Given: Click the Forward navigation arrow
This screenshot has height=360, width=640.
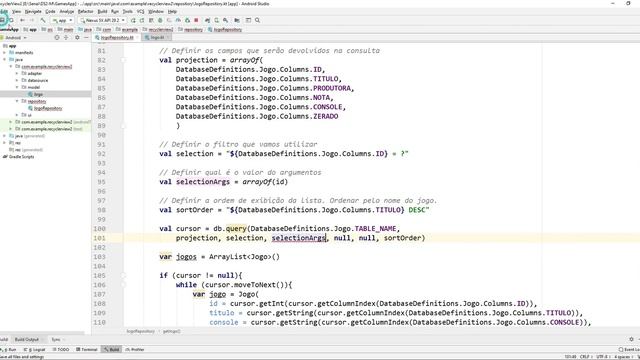Looking at the screenshot, I should (x=31, y=20).
